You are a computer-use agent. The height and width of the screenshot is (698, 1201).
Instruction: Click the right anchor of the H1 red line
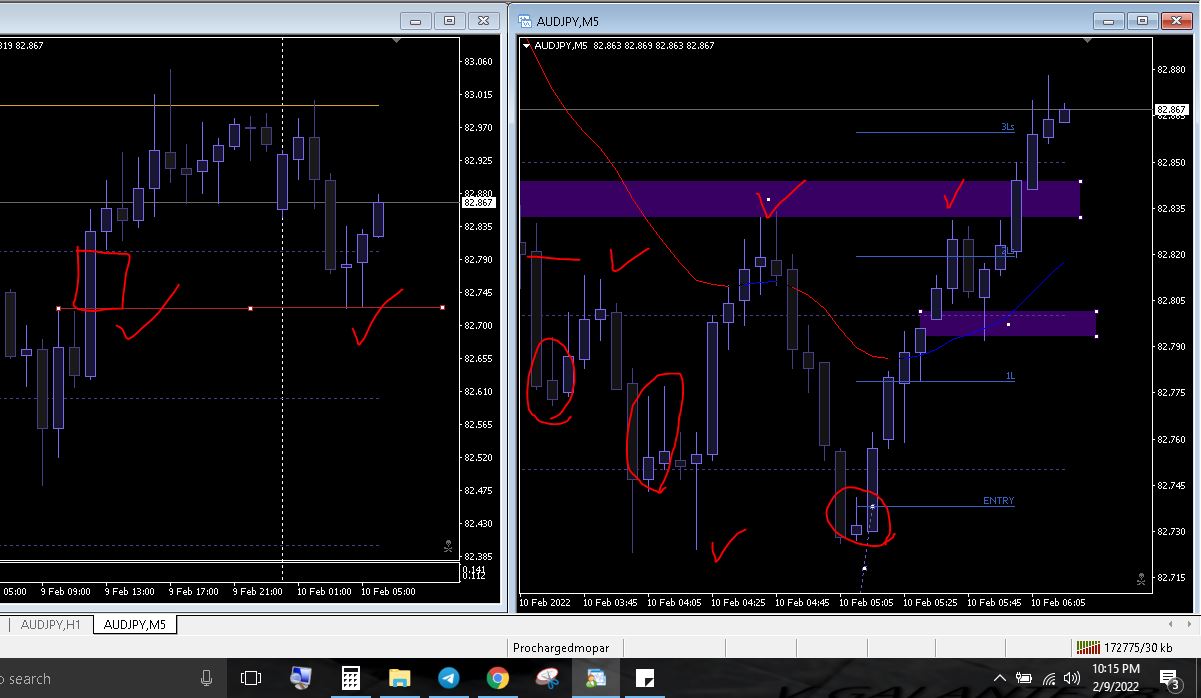[x=443, y=308]
